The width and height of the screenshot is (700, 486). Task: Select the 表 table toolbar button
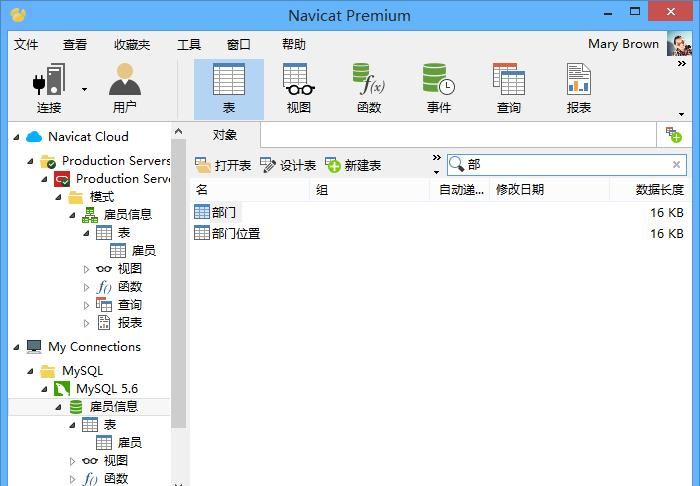click(x=229, y=89)
